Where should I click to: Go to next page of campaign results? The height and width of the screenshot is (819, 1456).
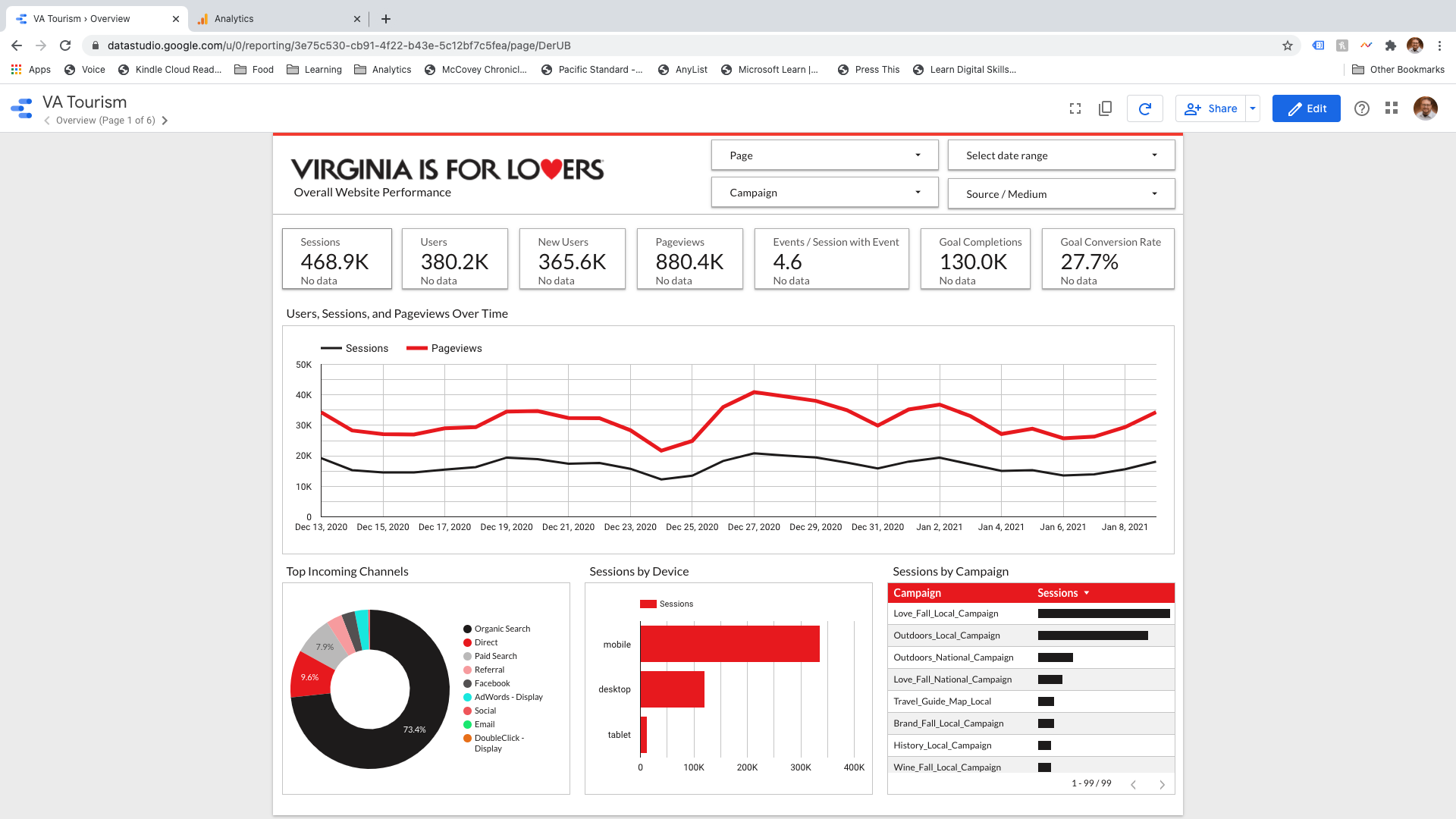pyautogui.click(x=1163, y=784)
